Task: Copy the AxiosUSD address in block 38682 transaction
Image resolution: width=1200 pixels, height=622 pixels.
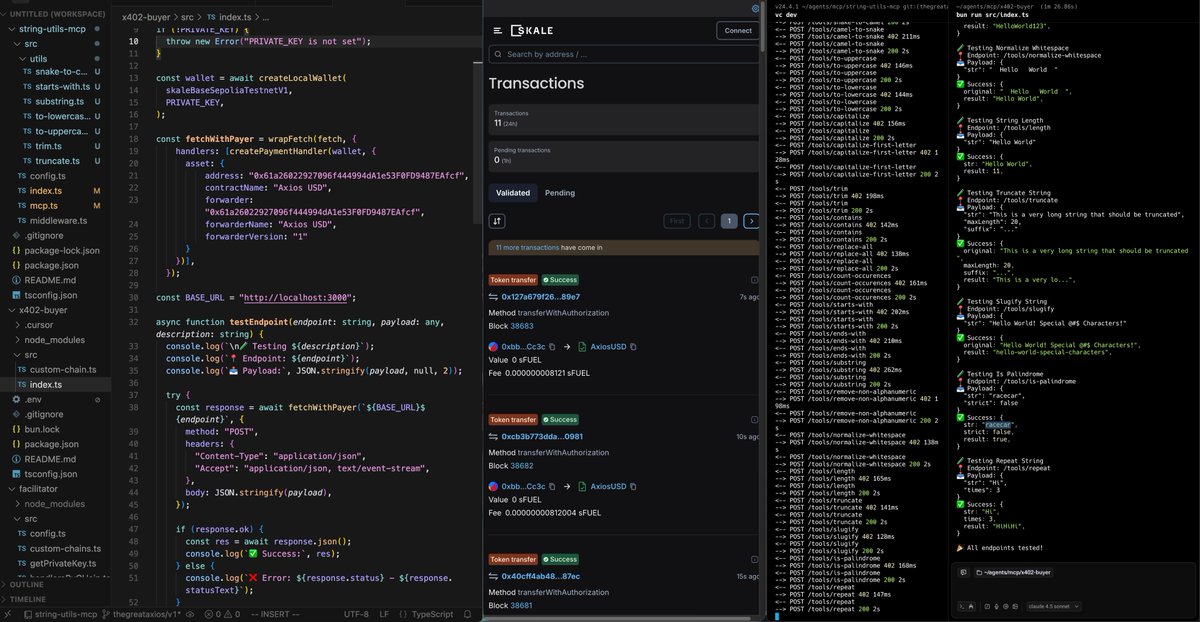Action: tap(633, 486)
